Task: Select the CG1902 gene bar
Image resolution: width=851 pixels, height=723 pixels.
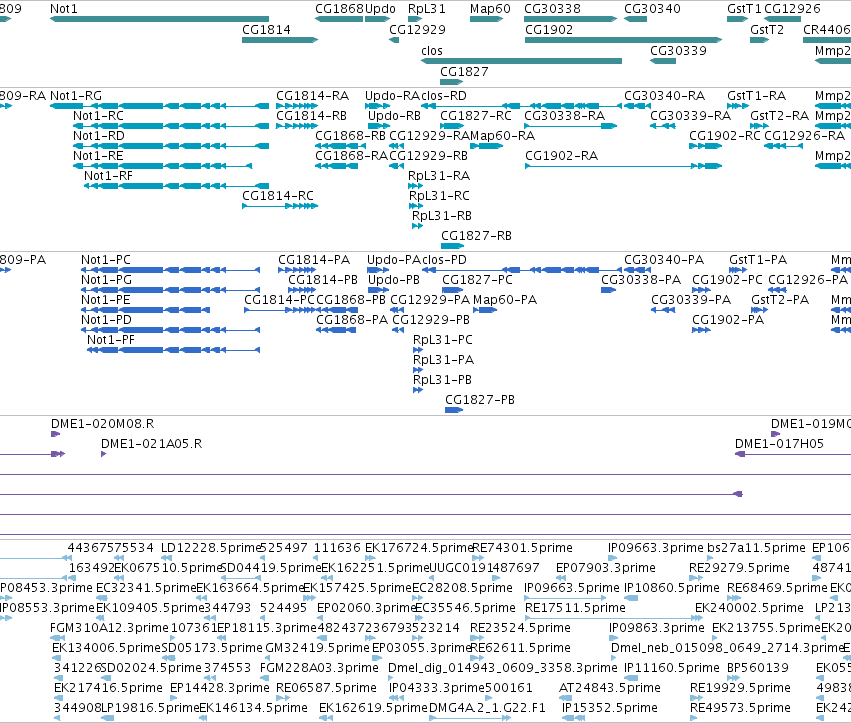Action: 624,40
